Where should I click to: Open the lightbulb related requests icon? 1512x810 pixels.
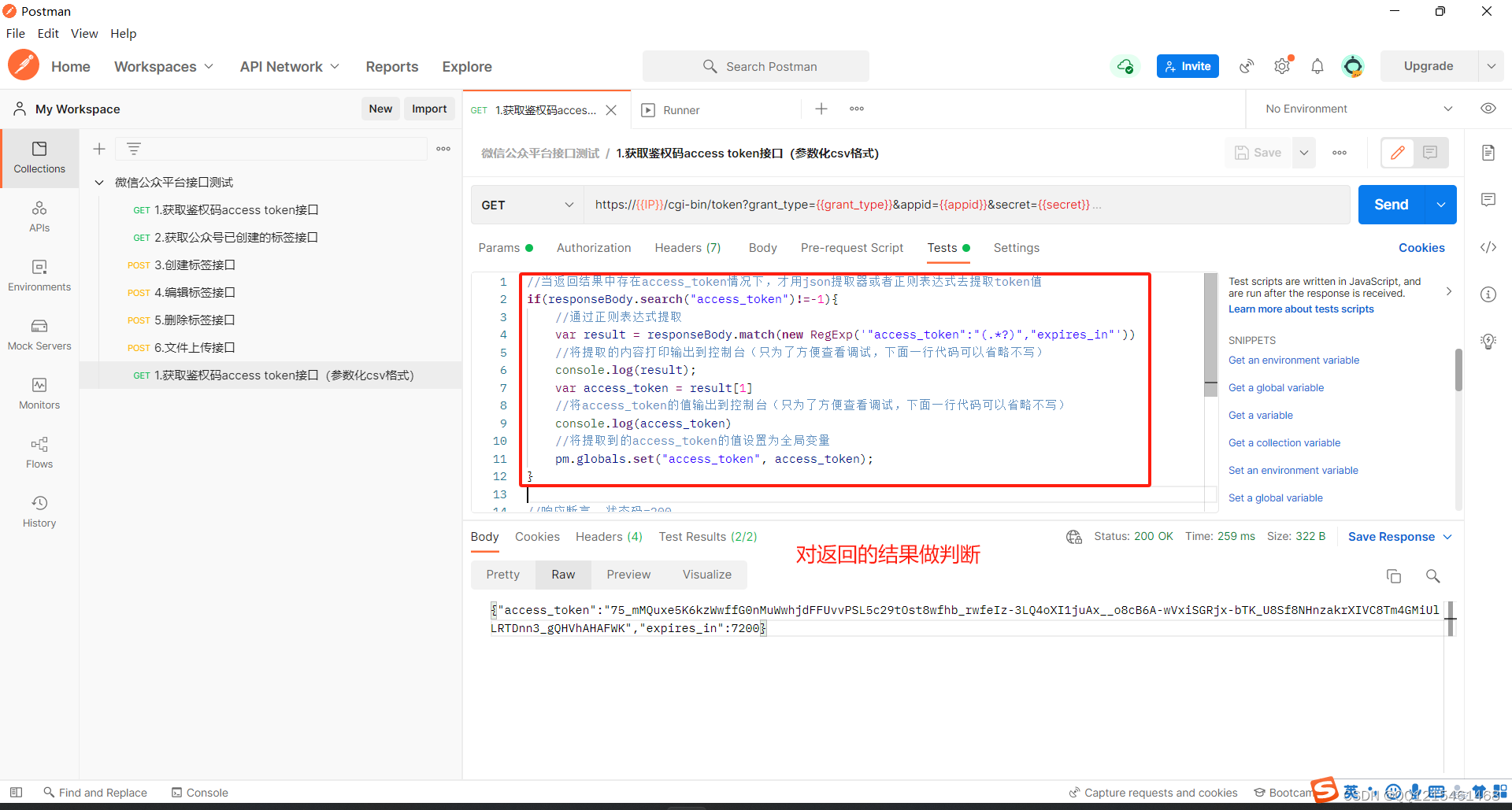point(1488,342)
